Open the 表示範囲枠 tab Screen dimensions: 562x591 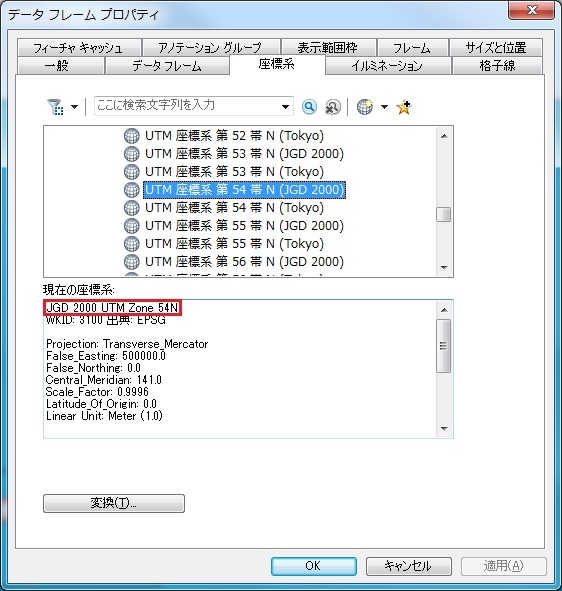click(328, 47)
